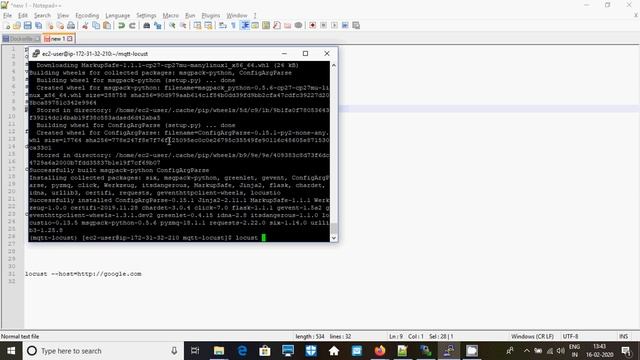
Task: Open the File menu
Action: 7,16
